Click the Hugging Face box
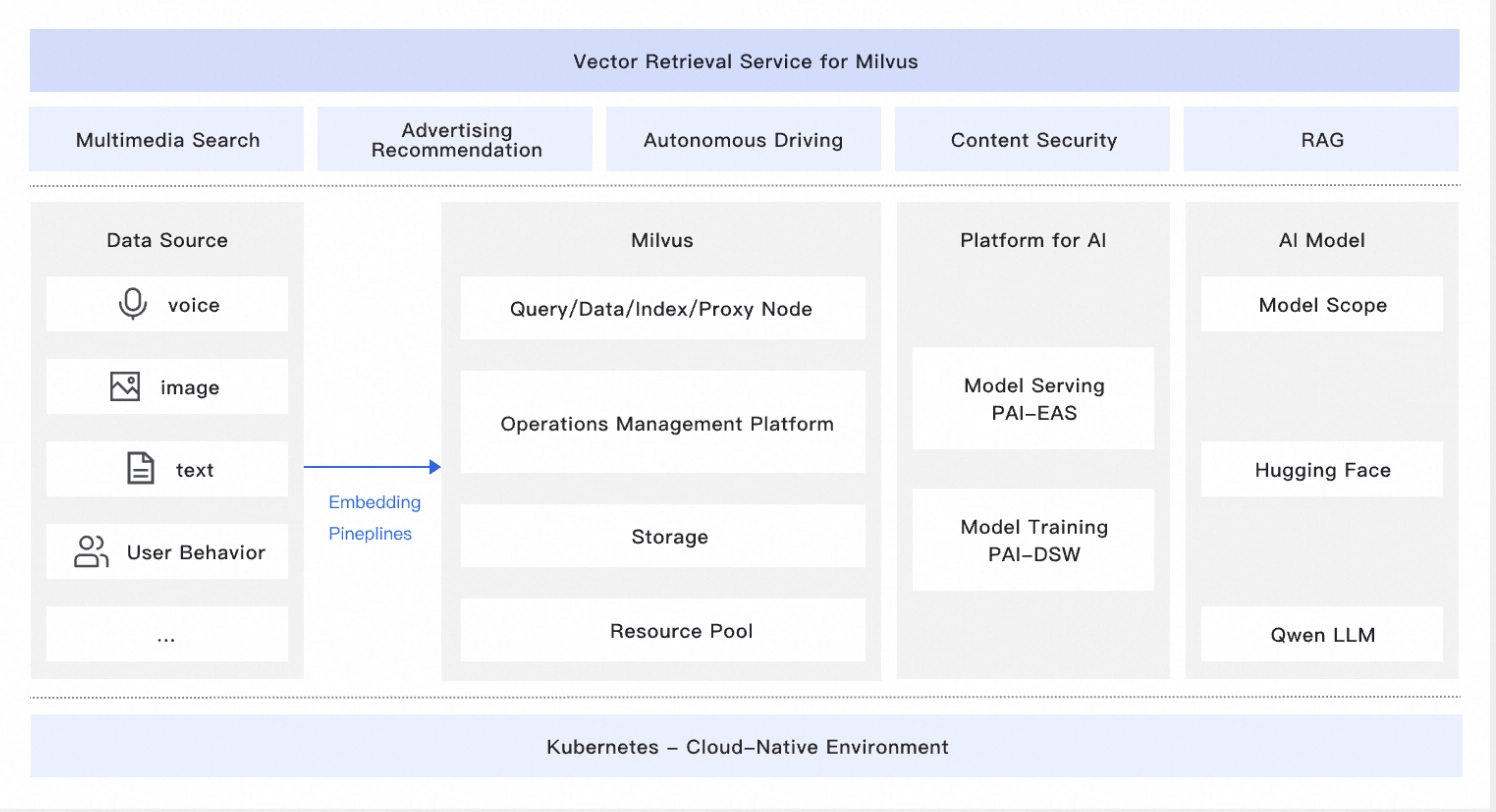 [1322, 469]
